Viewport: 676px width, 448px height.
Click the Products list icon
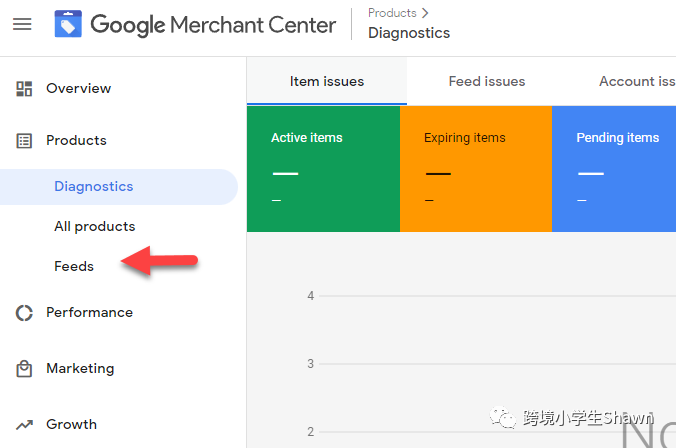pos(25,141)
